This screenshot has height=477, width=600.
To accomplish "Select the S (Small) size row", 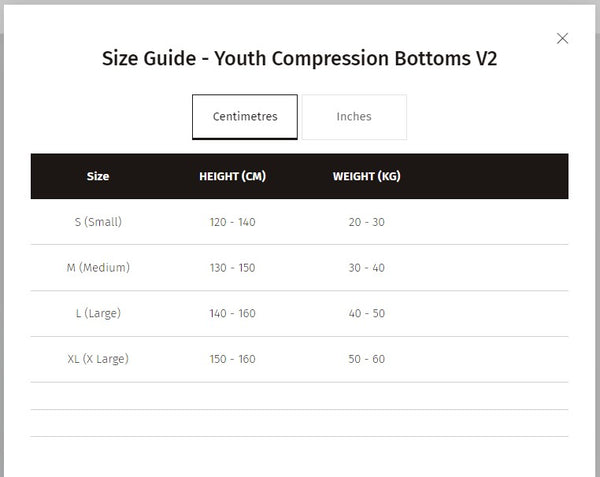I will [98, 222].
